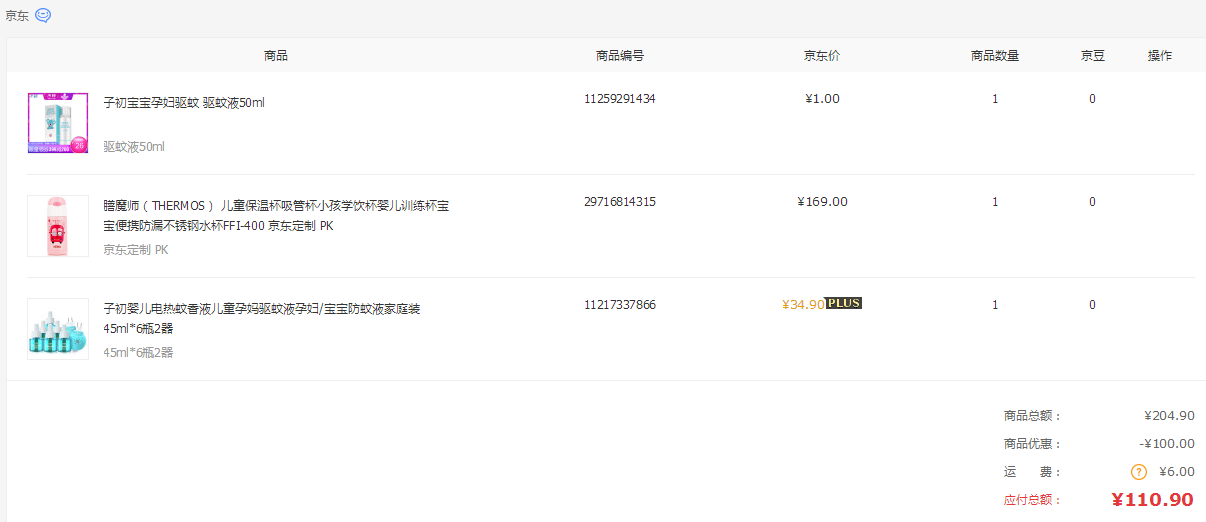1206x522 pixels.
Task: Select product number 11217337866
Action: 620,305
